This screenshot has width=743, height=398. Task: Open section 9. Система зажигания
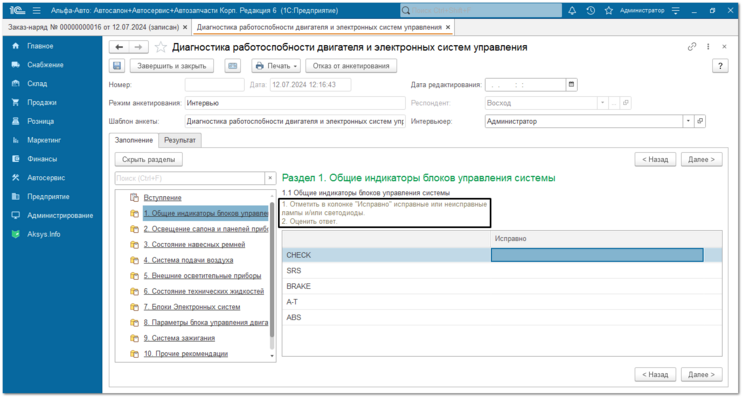180,338
